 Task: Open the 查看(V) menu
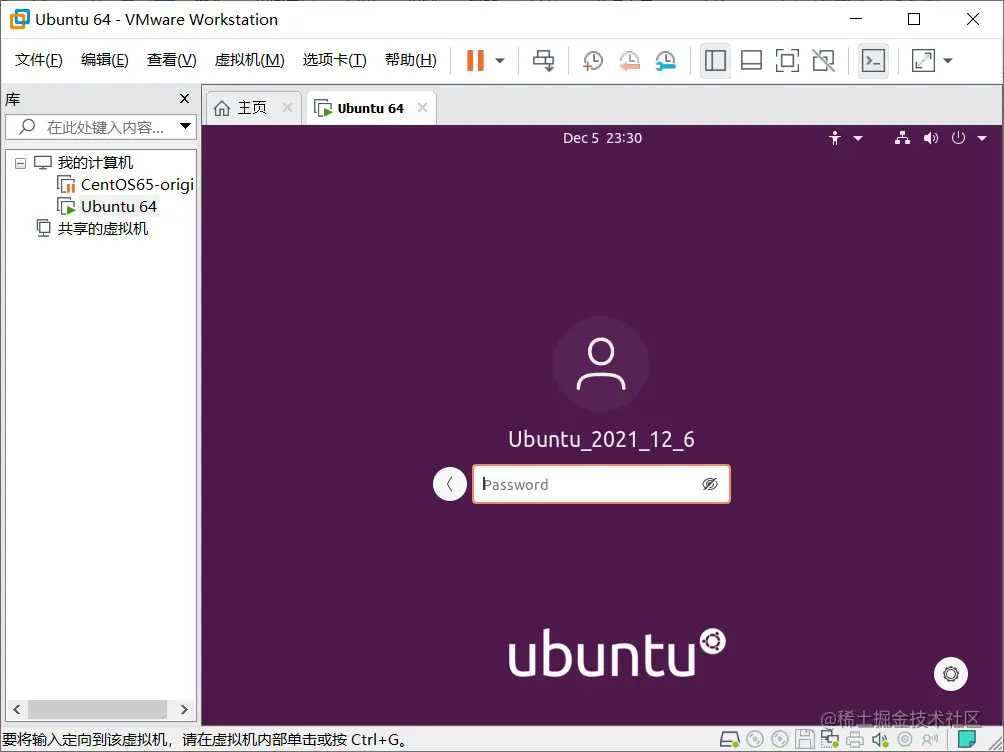171,60
